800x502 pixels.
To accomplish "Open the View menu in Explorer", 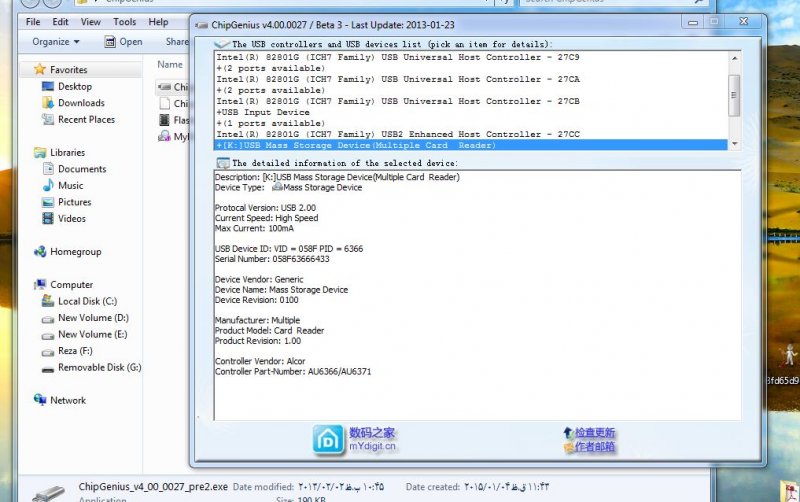I will 90,22.
